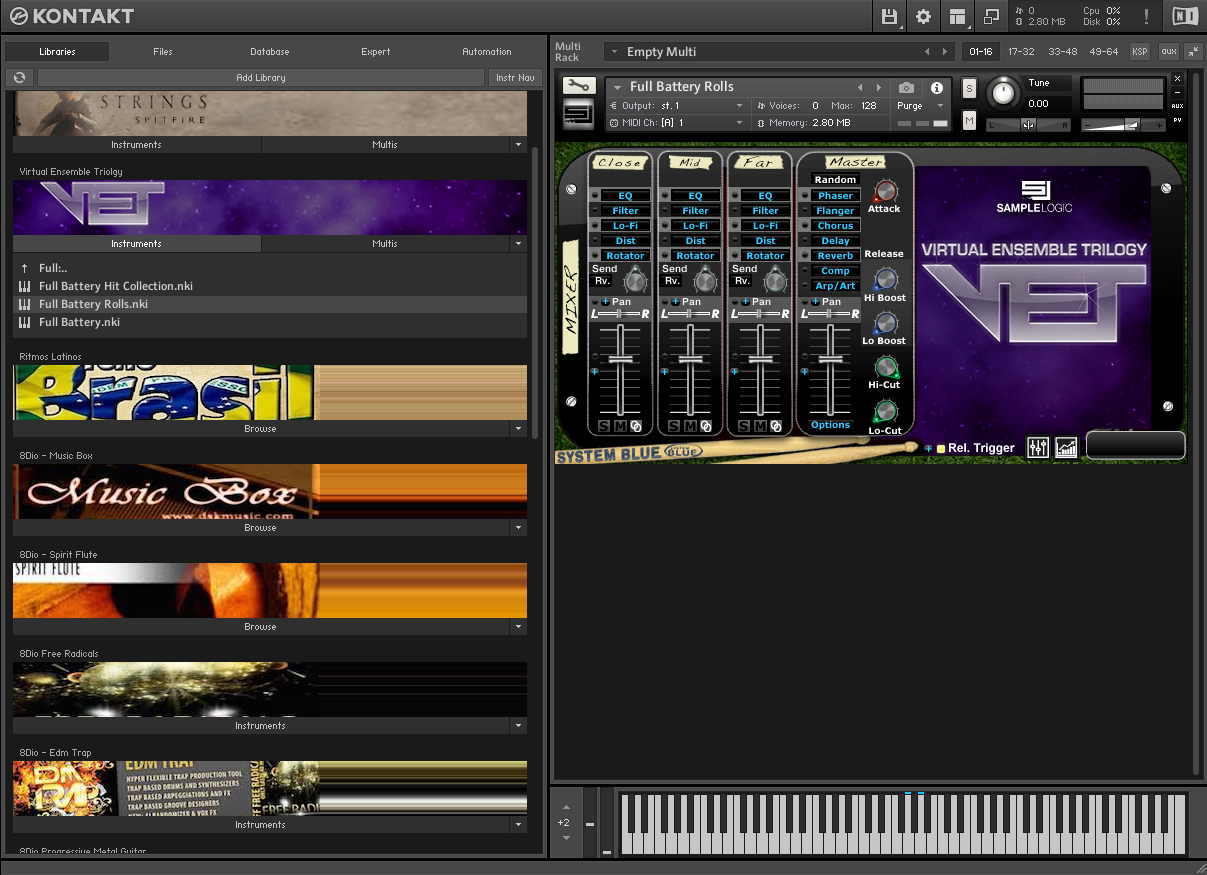Mute the Far mixer channel

[760, 427]
